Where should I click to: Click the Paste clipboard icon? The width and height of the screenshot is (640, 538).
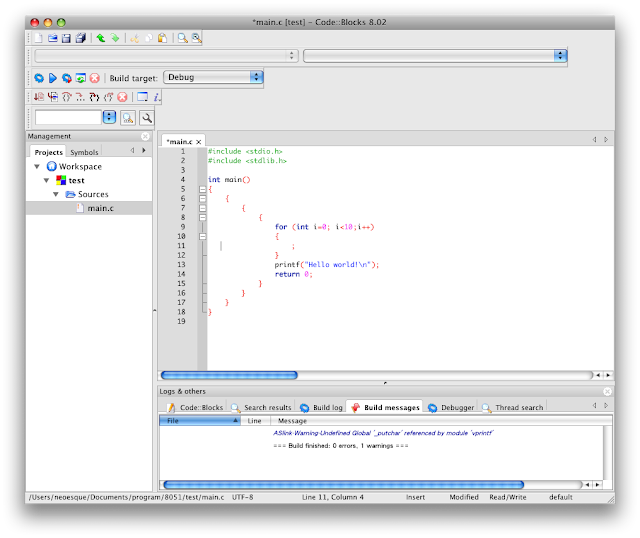[x=162, y=38]
